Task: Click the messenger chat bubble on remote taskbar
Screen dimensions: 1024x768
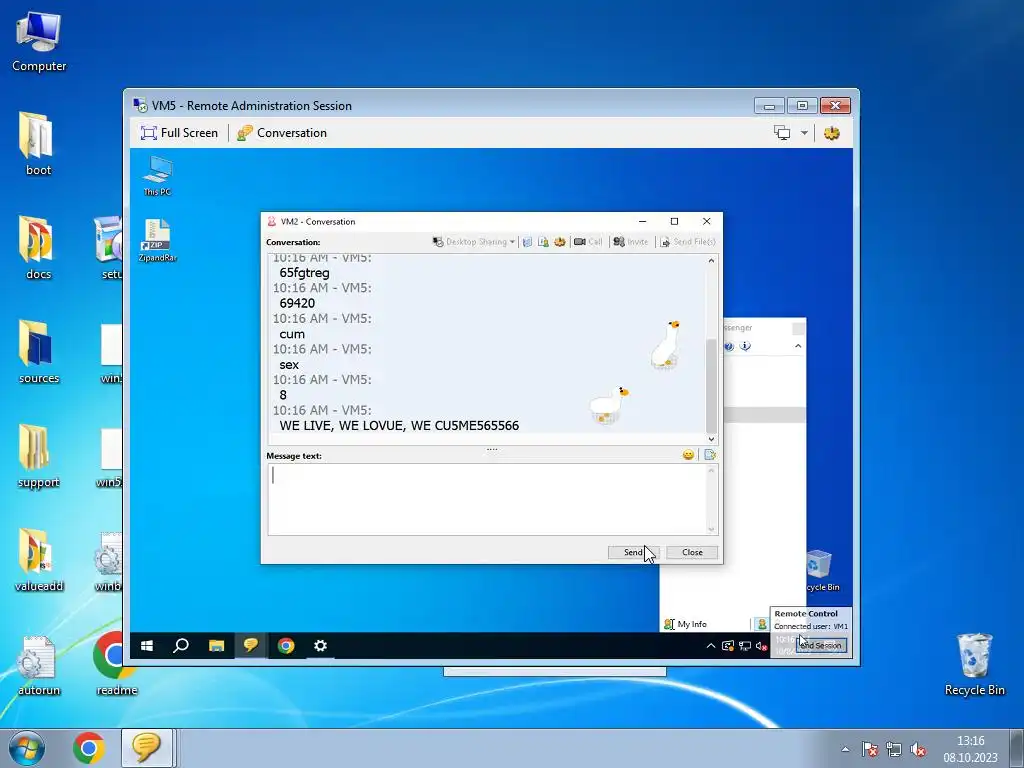Action: [x=251, y=646]
